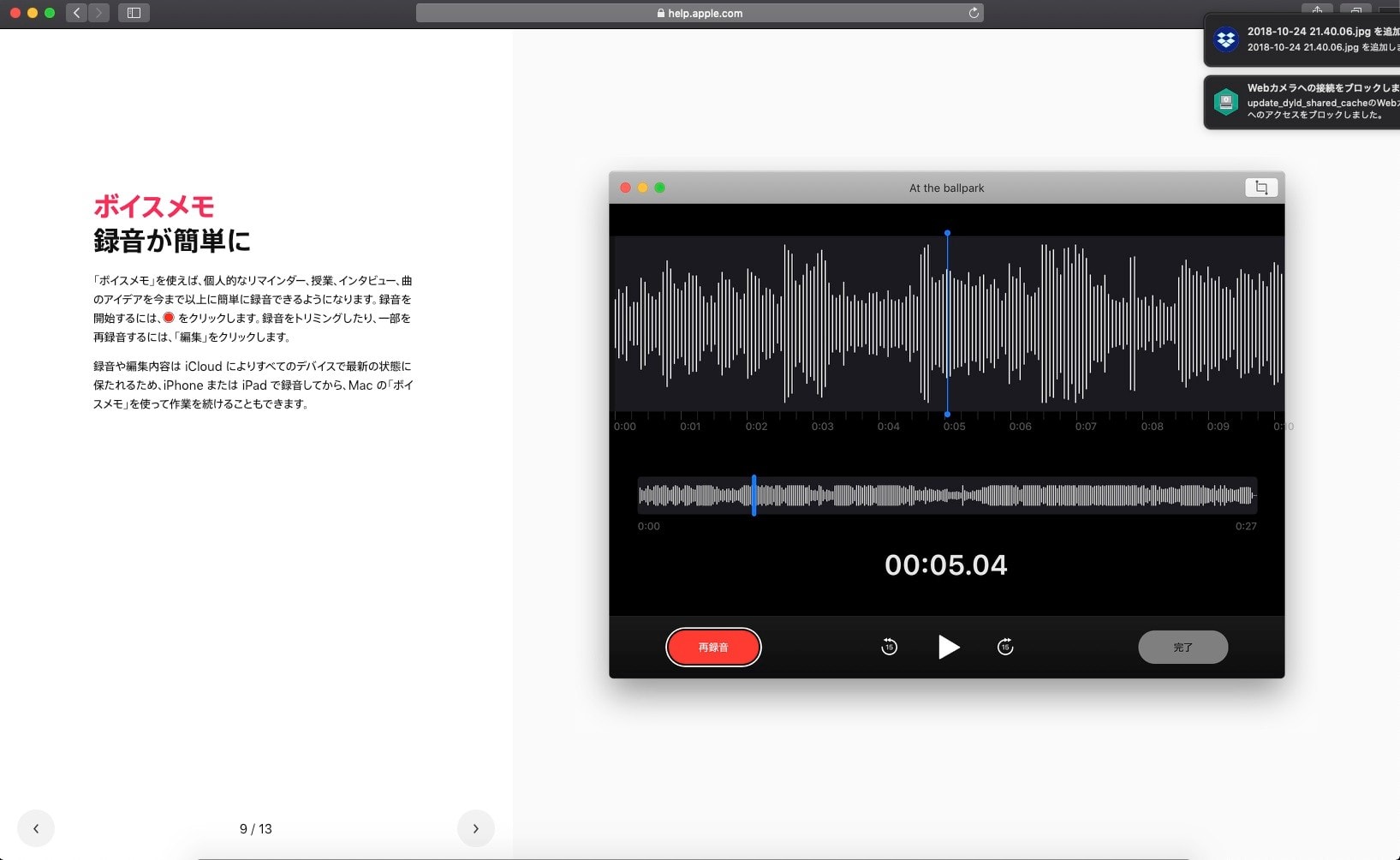The width and height of the screenshot is (1400, 860).
Task: Open the trim tool icon in Voice Memos
Action: point(1260,188)
